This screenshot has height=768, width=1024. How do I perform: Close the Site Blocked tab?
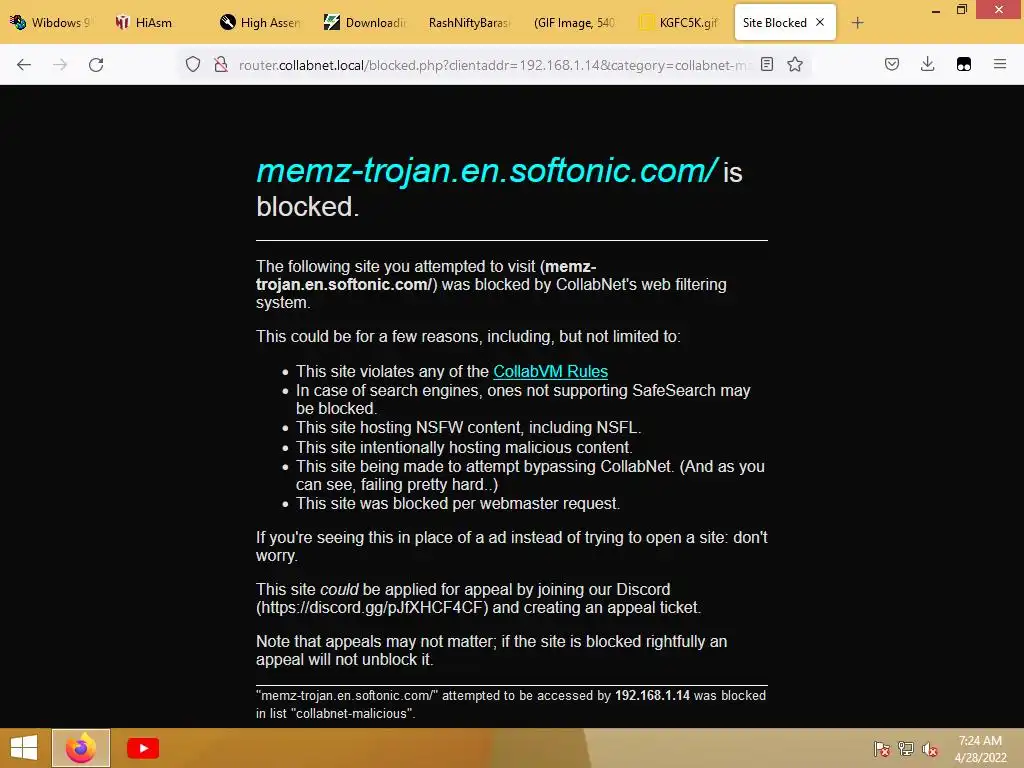coord(820,22)
